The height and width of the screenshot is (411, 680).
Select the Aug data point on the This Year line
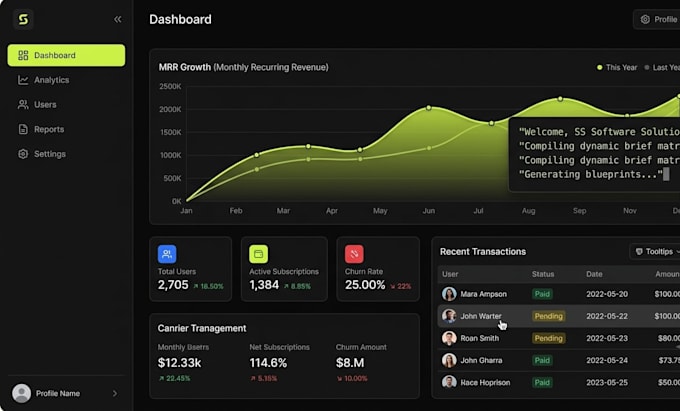[x=560, y=99]
